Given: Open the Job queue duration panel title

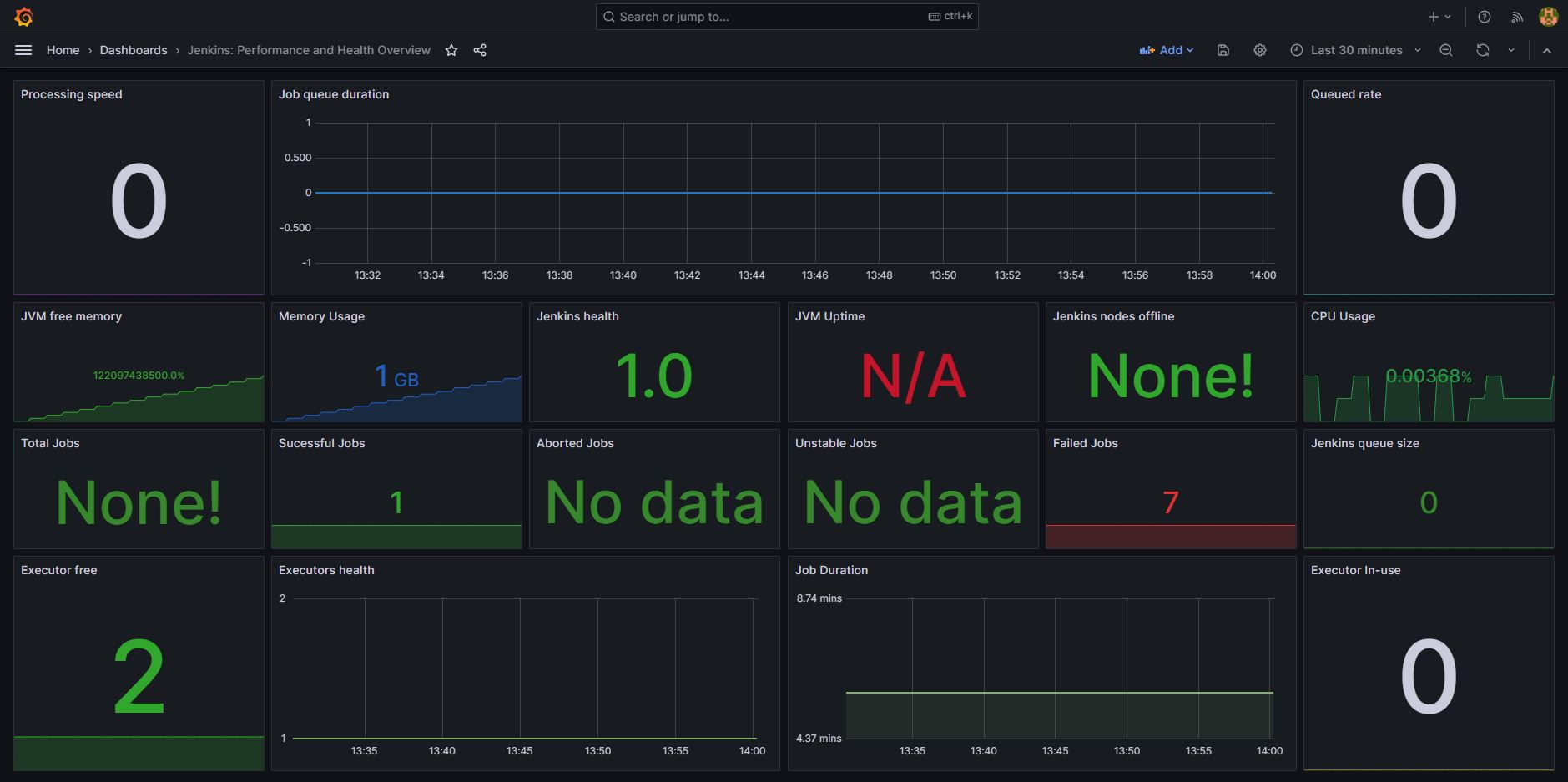Looking at the screenshot, I should 334,94.
